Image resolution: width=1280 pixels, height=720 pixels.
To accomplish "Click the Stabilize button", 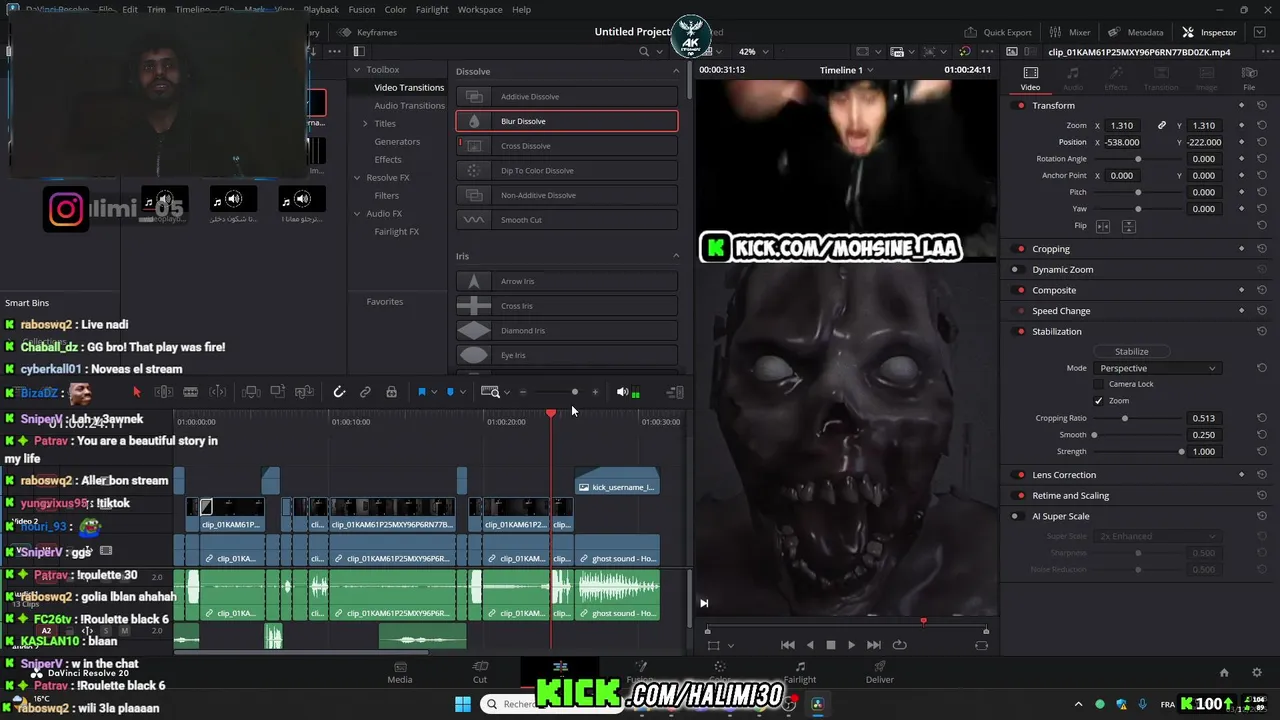I will (1132, 352).
